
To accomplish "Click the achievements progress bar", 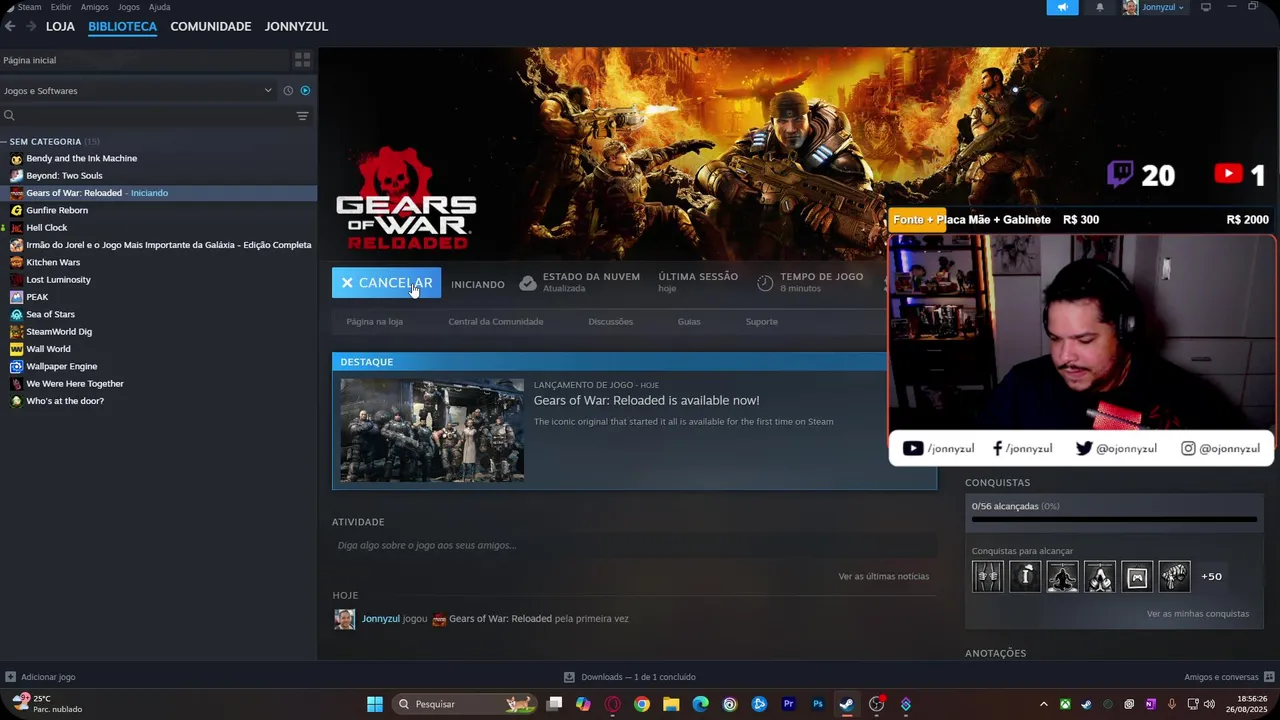I will click(x=1114, y=520).
